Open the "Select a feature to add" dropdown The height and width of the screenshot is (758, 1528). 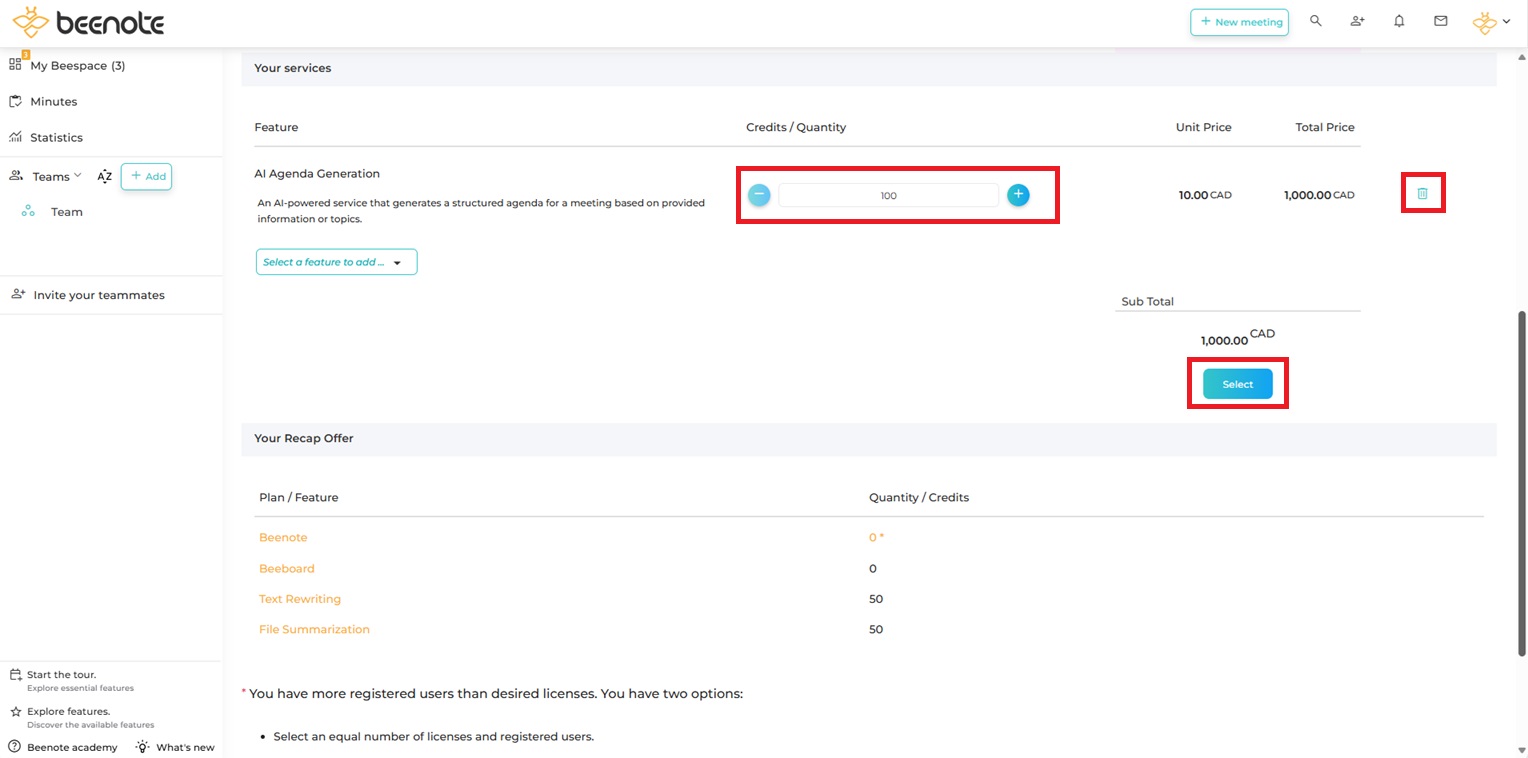point(336,262)
